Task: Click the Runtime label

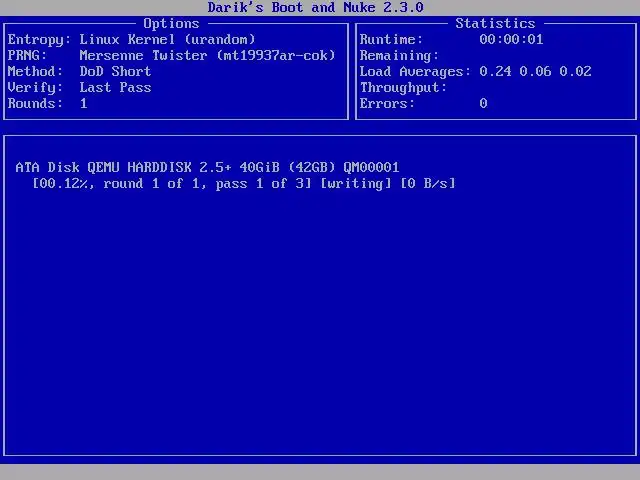Action: click(x=391, y=40)
